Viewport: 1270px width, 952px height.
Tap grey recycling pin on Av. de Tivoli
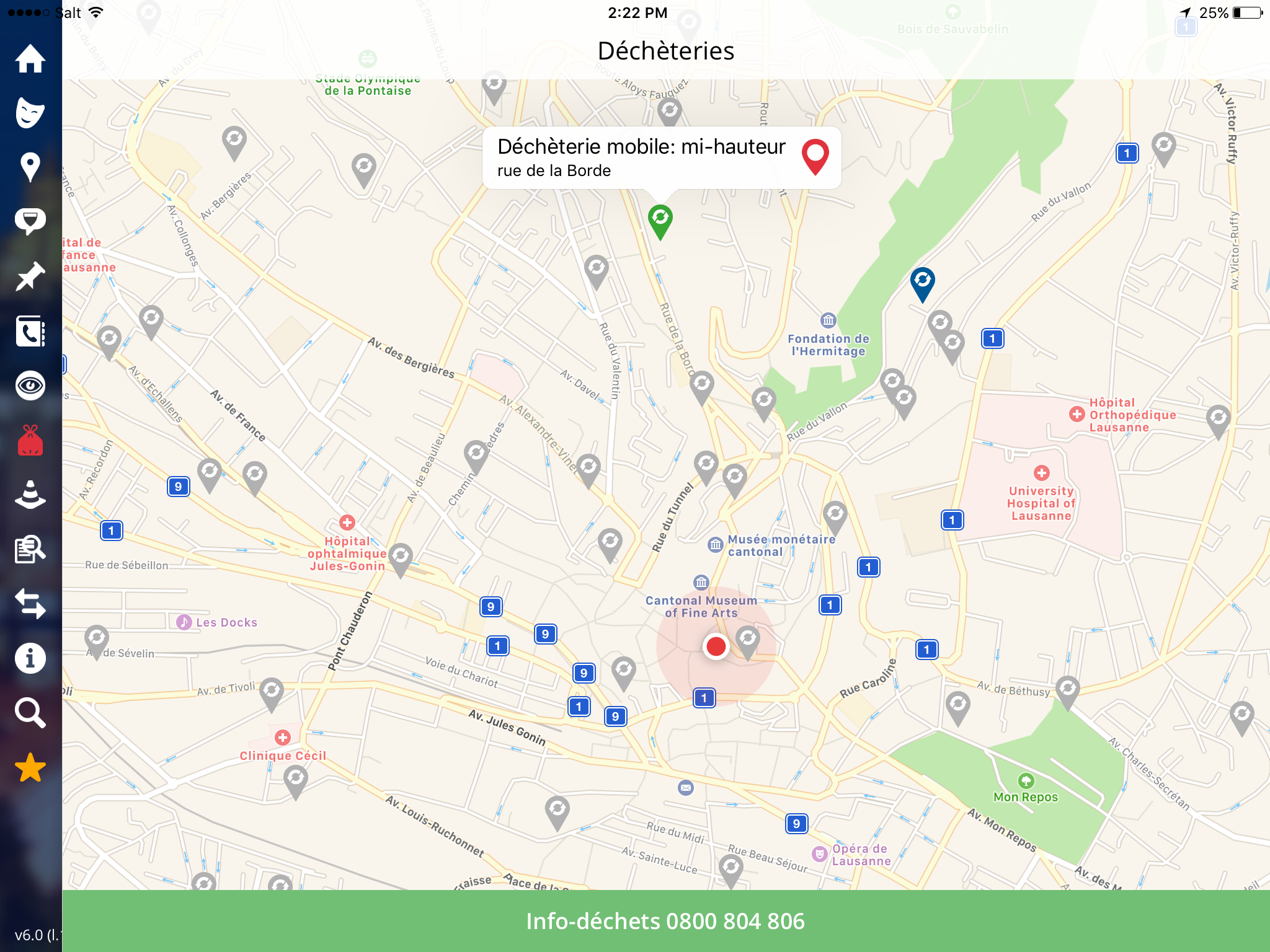pyautogui.click(x=272, y=694)
